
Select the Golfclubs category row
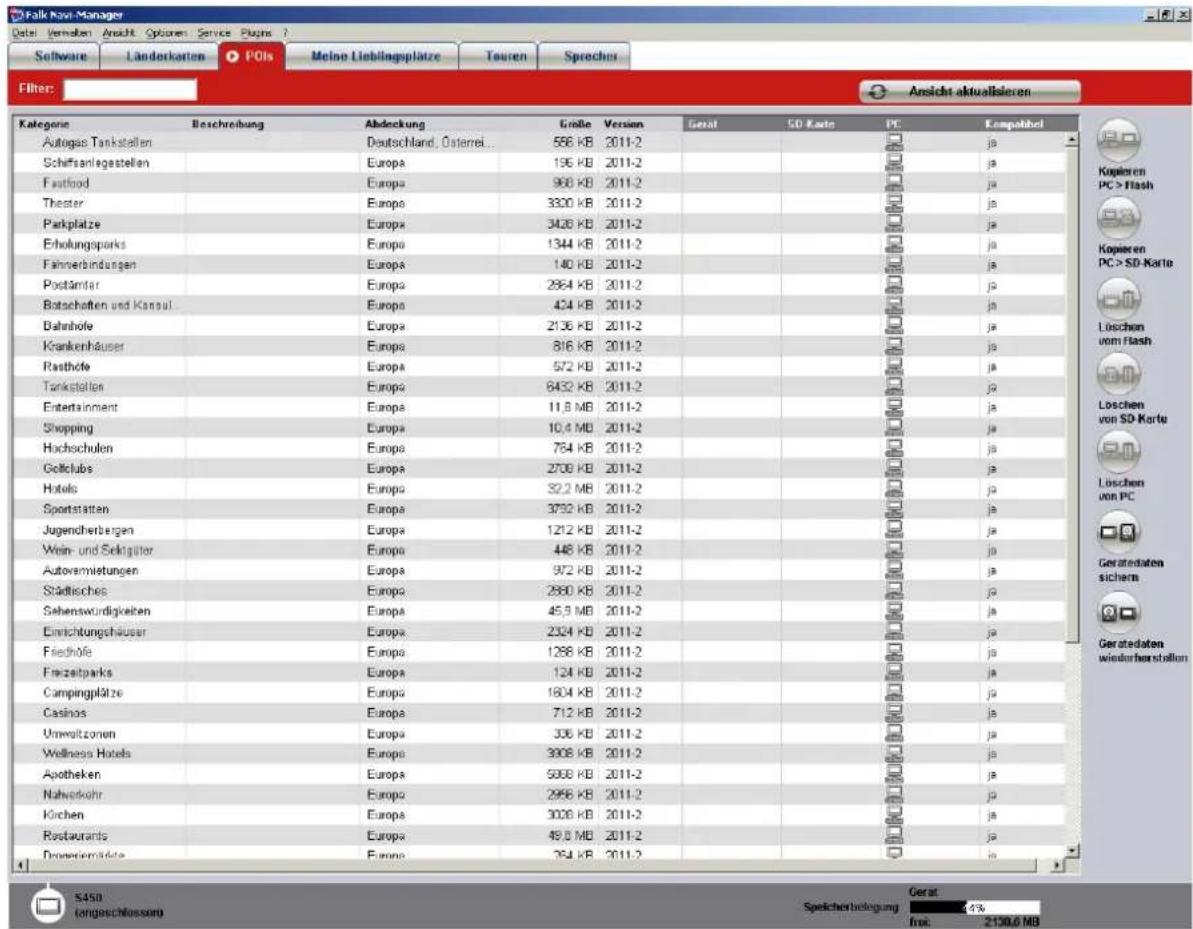(x=539, y=469)
